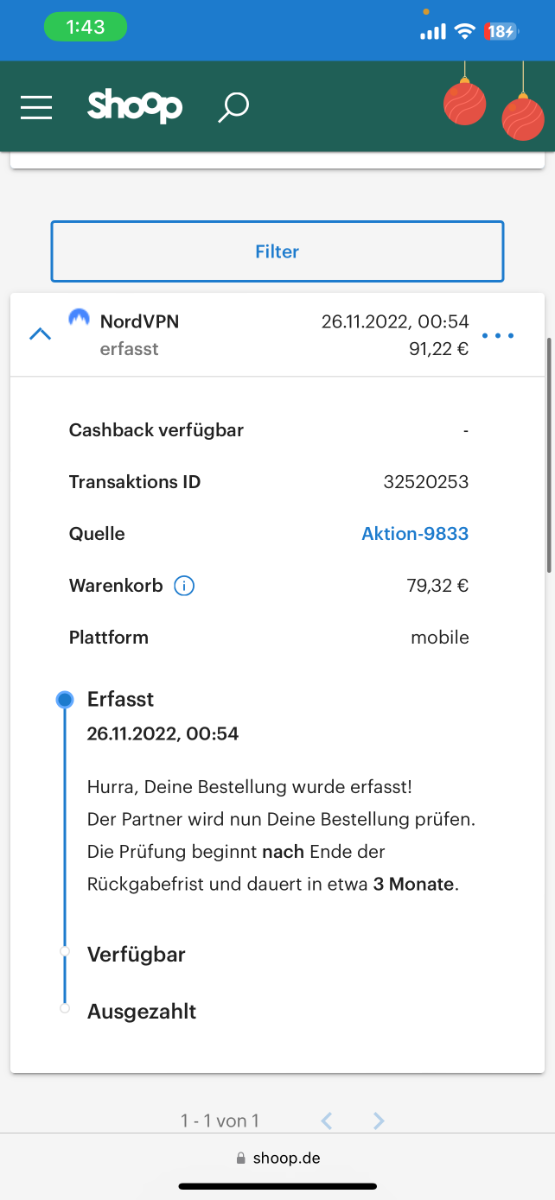Tap the 1:43 time pill
The width and height of the screenshot is (555, 1200).
coord(85,28)
